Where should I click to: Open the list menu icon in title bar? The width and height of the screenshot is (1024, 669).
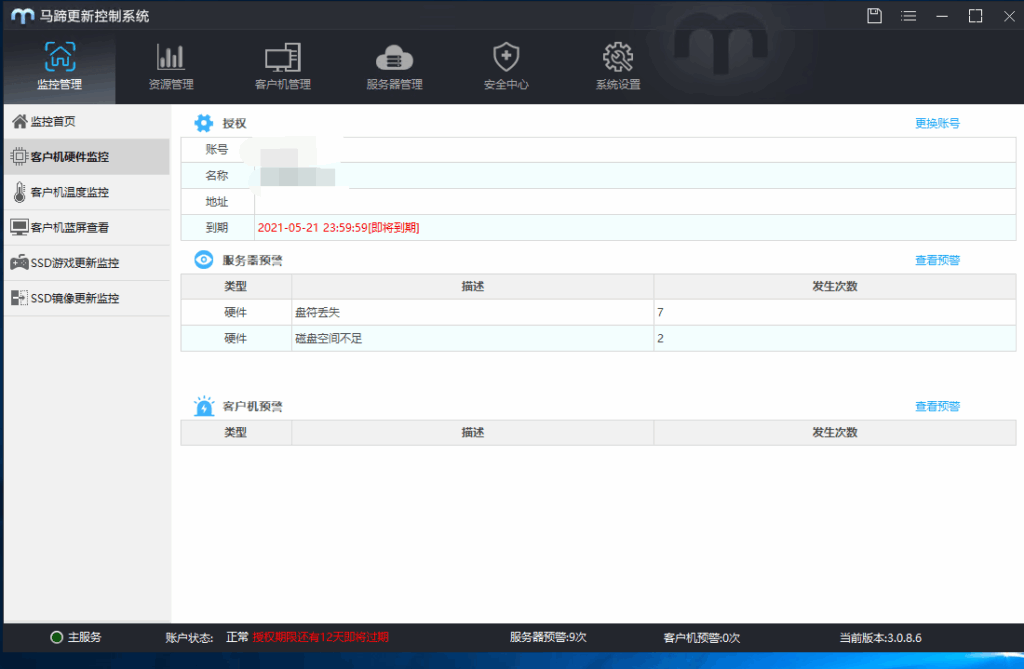click(908, 16)
